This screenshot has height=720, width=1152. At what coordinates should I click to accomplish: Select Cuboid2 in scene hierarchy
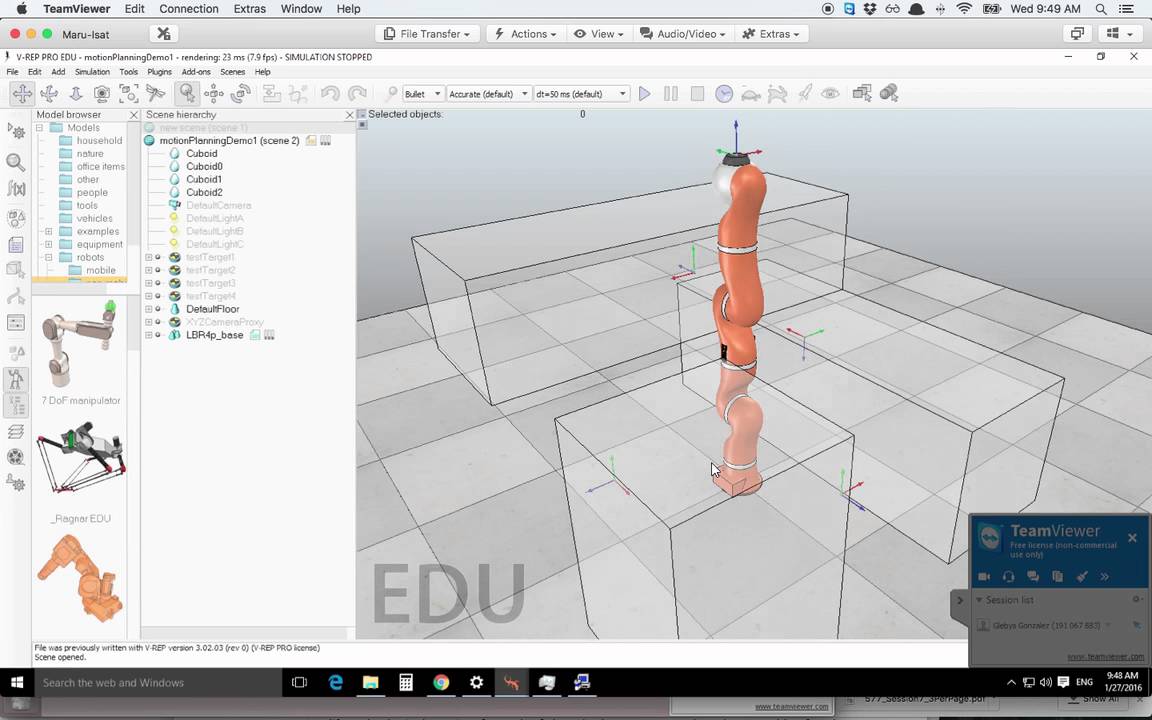[204, 192]
